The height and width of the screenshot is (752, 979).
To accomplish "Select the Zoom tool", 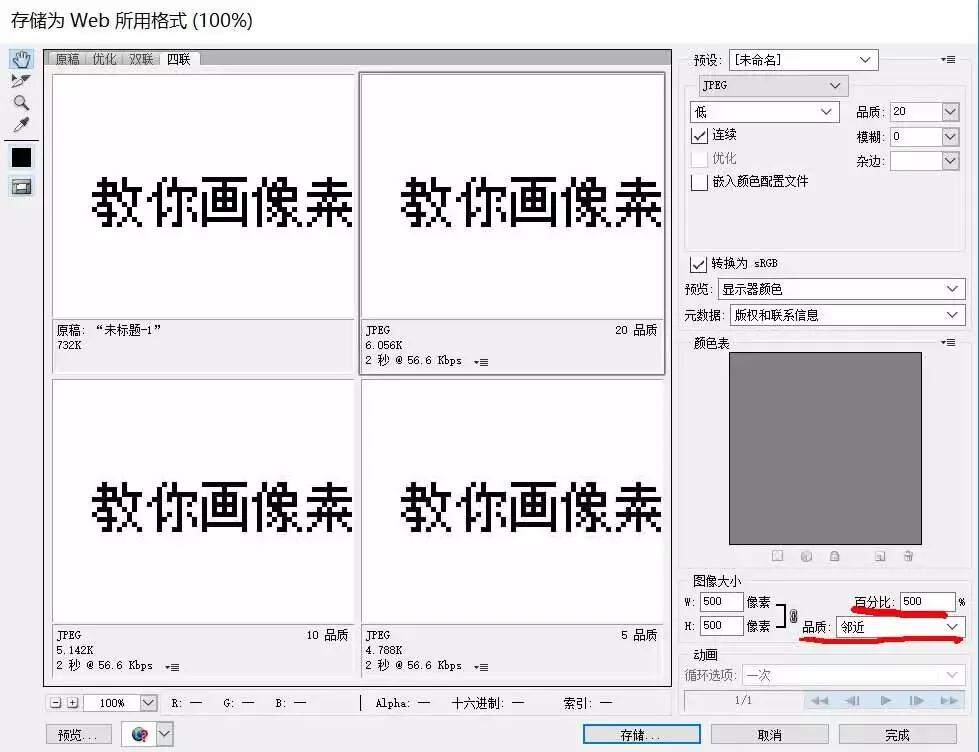I will pyautogui.click(x=21, y=103).
